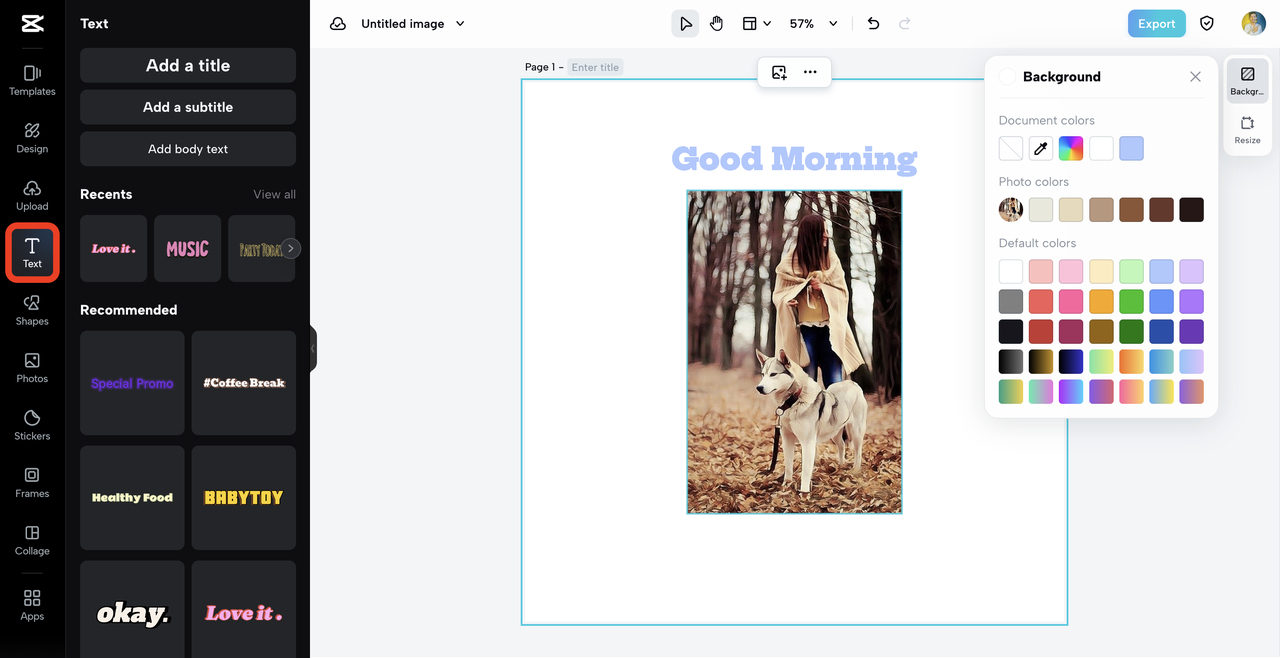The image size is (1280, 658).
Task: Select the woman and husky photo
Action: click(794, 352)
